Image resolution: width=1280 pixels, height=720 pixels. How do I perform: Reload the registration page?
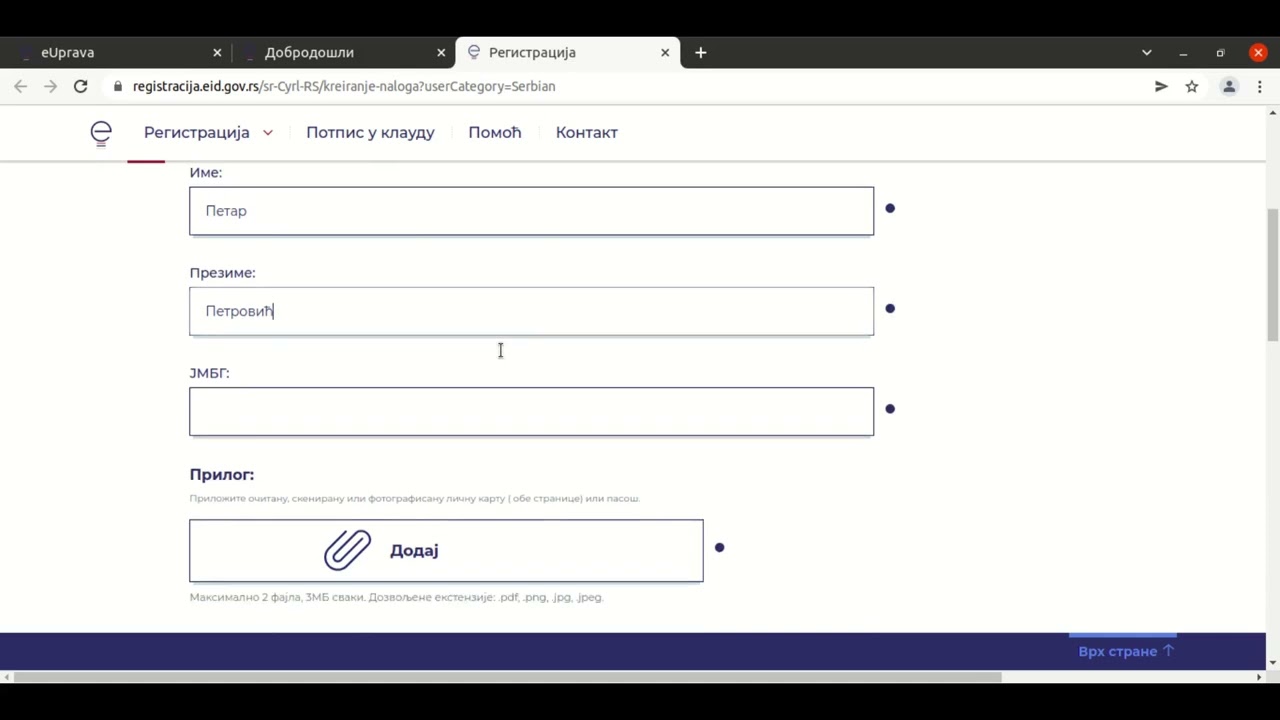click(81, 86)
